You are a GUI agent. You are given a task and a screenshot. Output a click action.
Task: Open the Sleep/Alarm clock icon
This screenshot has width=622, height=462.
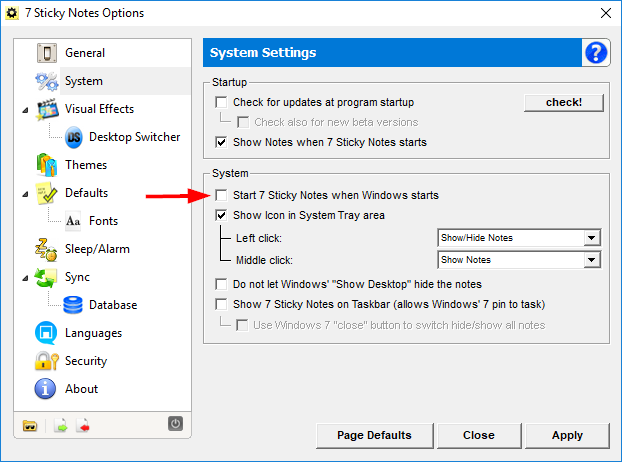click(x=47, y=249)
